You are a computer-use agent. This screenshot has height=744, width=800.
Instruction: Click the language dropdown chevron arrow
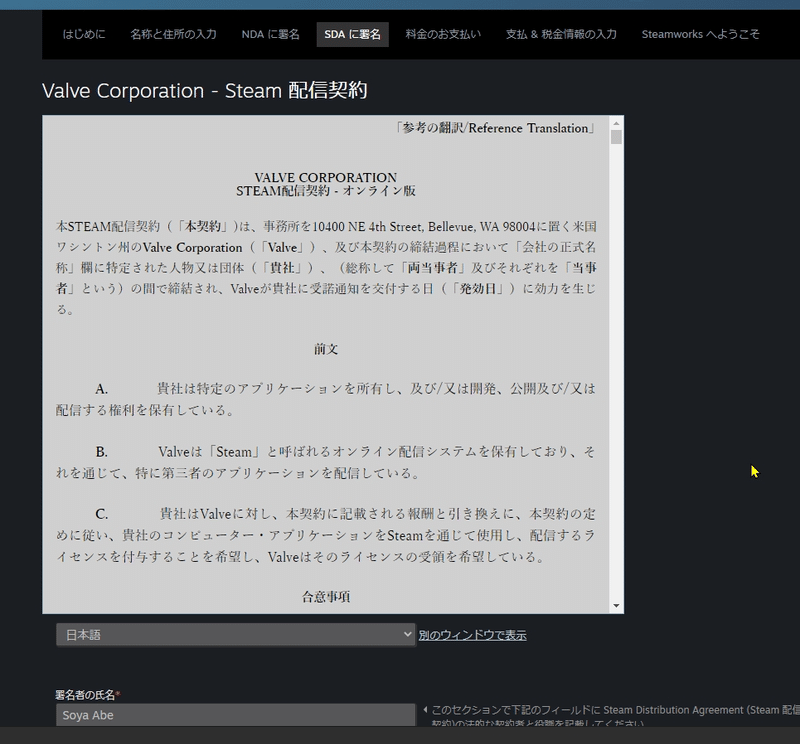point(404,633)
